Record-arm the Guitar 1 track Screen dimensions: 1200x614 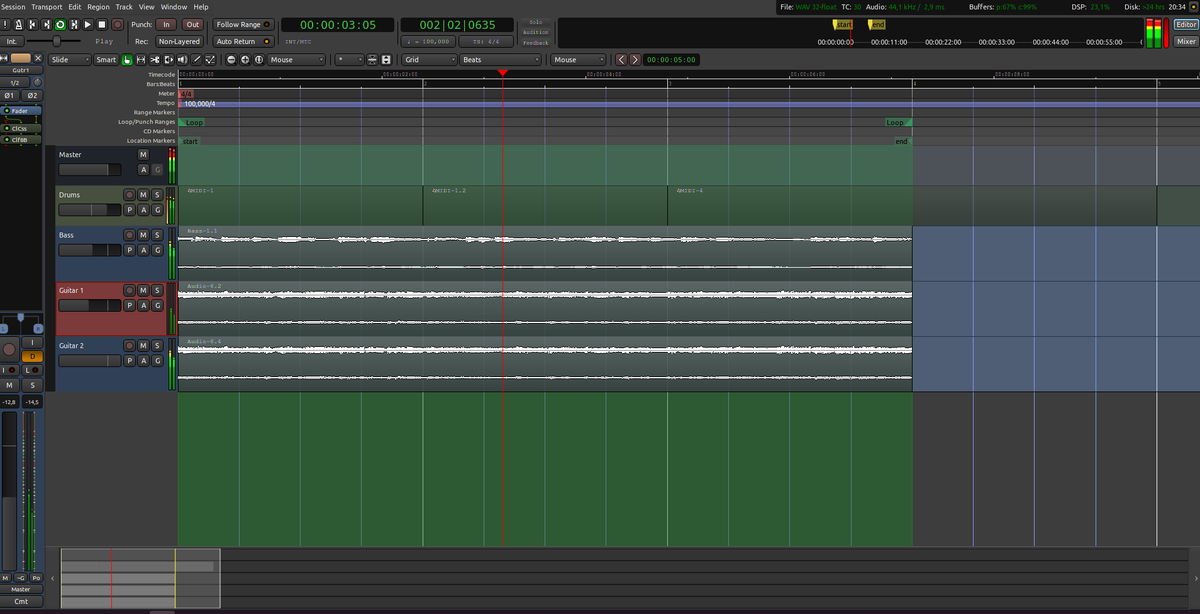point(128,290)
